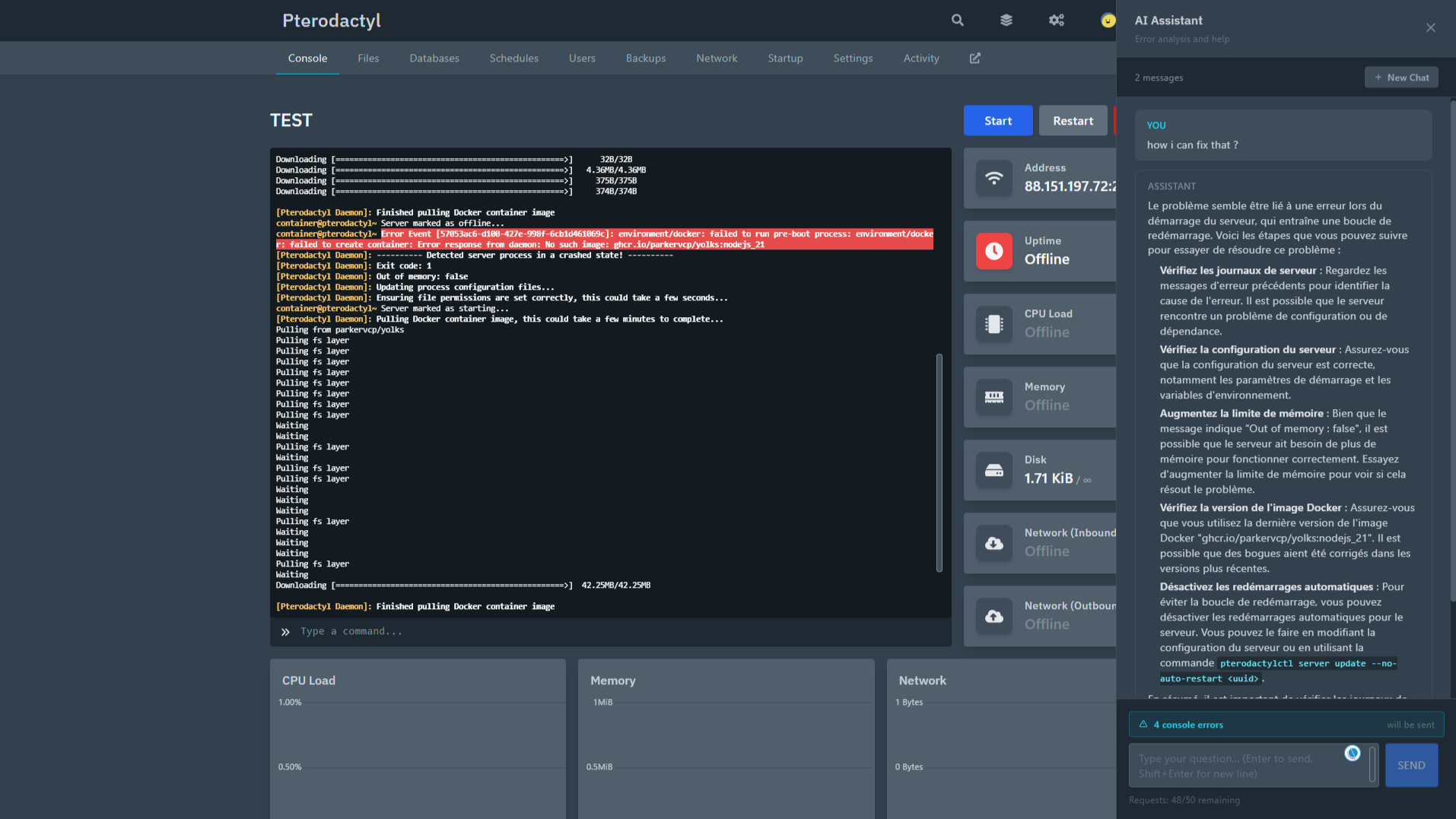1456x819 pixels.
Task: Open admin gears icon in header
Action: [1056, 21]
